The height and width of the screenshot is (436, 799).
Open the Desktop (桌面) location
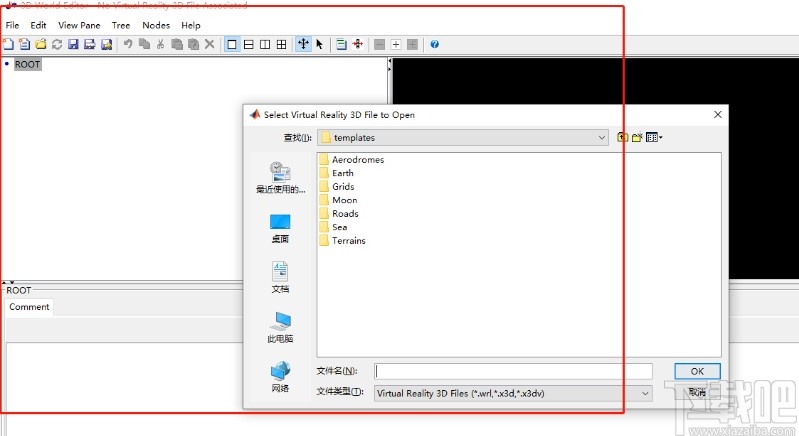pyautogui.click(x=280, y=228)
